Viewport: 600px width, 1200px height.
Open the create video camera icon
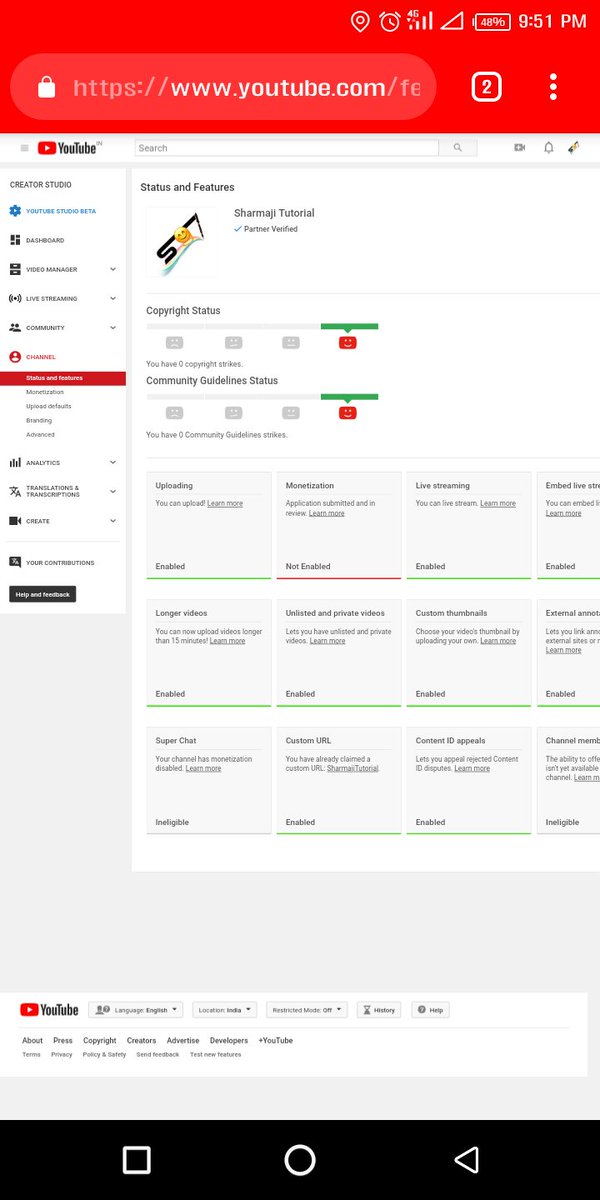tap(520, 148)
